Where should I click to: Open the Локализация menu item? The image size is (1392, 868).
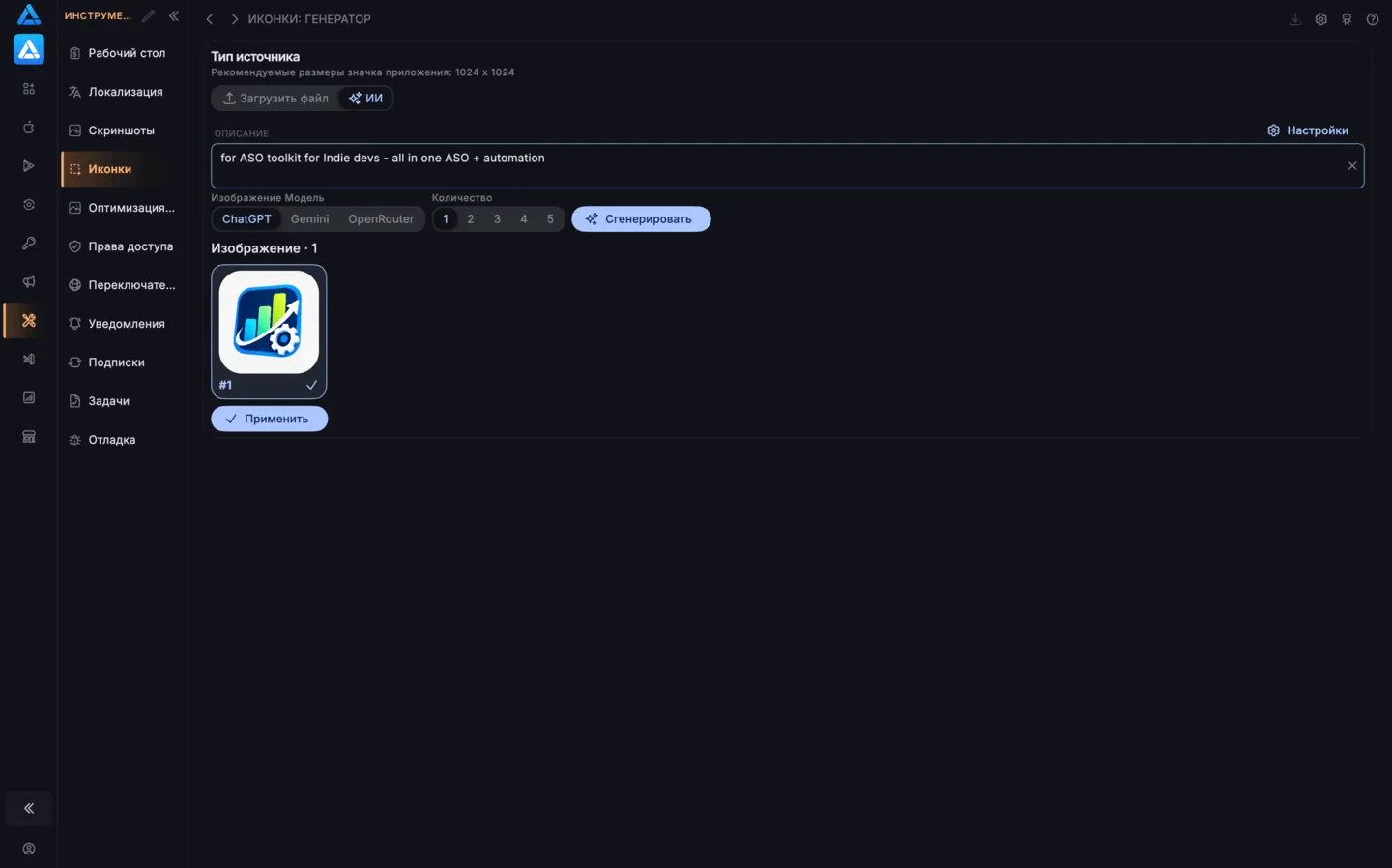pos(125,92)
